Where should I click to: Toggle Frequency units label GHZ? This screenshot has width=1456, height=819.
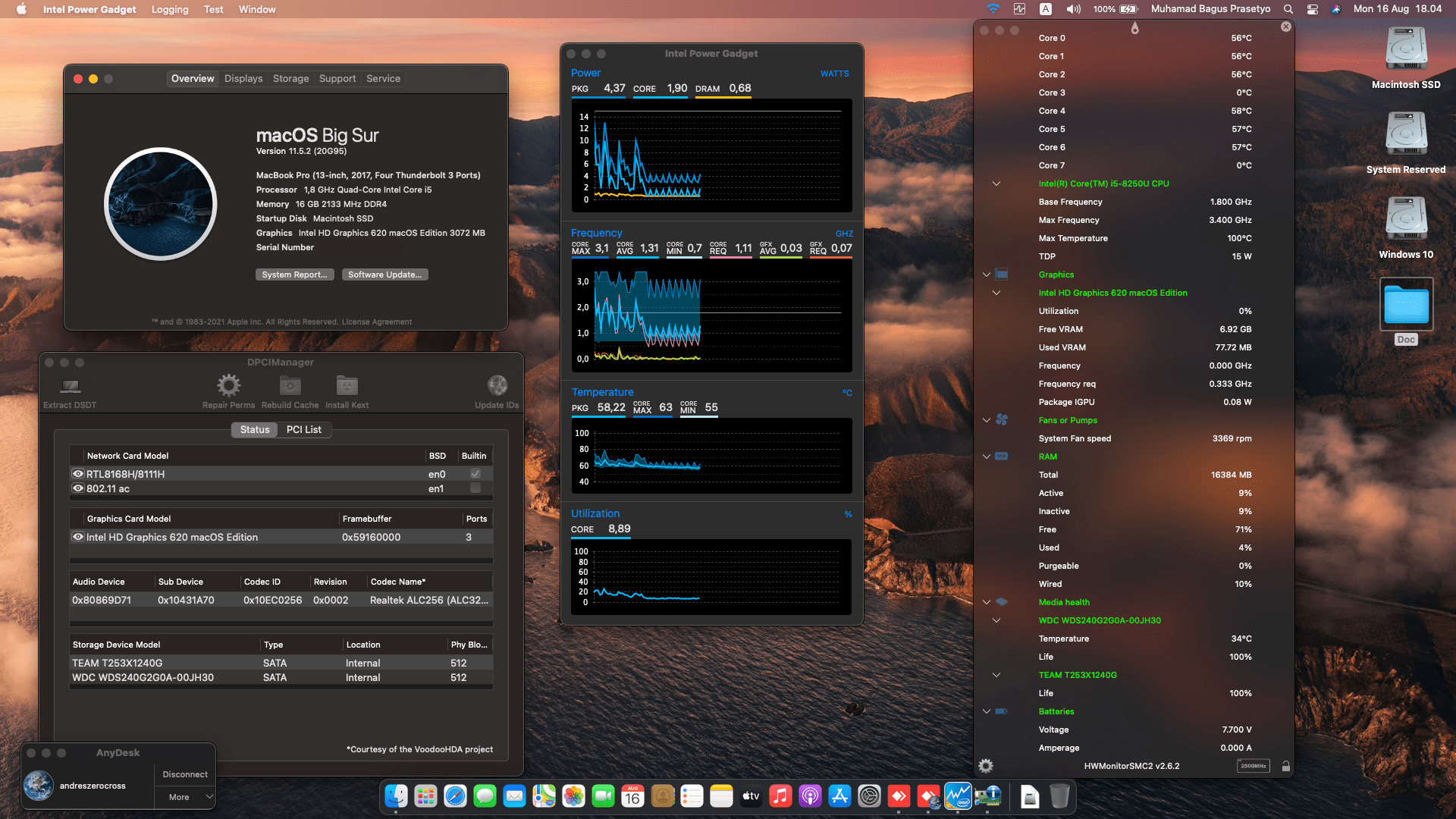[844, 234]
